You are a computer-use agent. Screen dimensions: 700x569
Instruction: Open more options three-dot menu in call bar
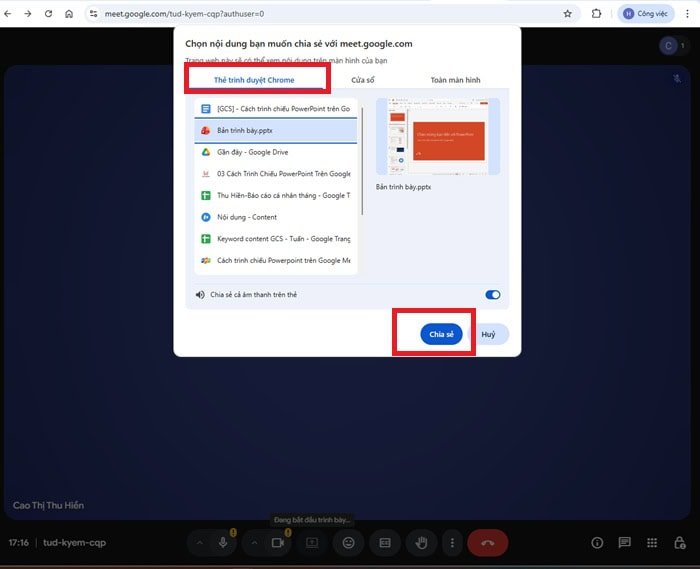pyautogui.click(x=452, y=543)
